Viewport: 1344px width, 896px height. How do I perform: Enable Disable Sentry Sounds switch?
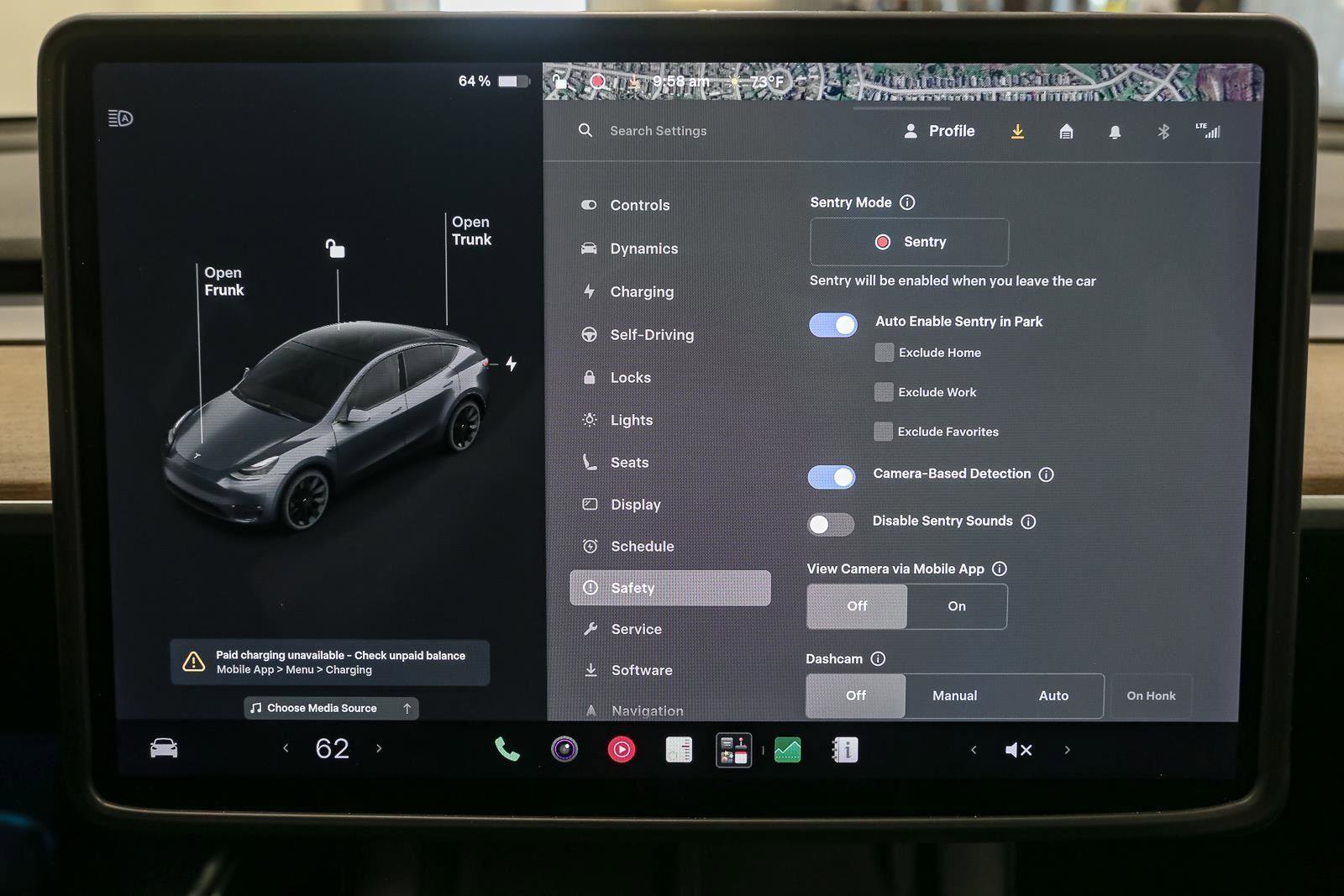(831, 524)
